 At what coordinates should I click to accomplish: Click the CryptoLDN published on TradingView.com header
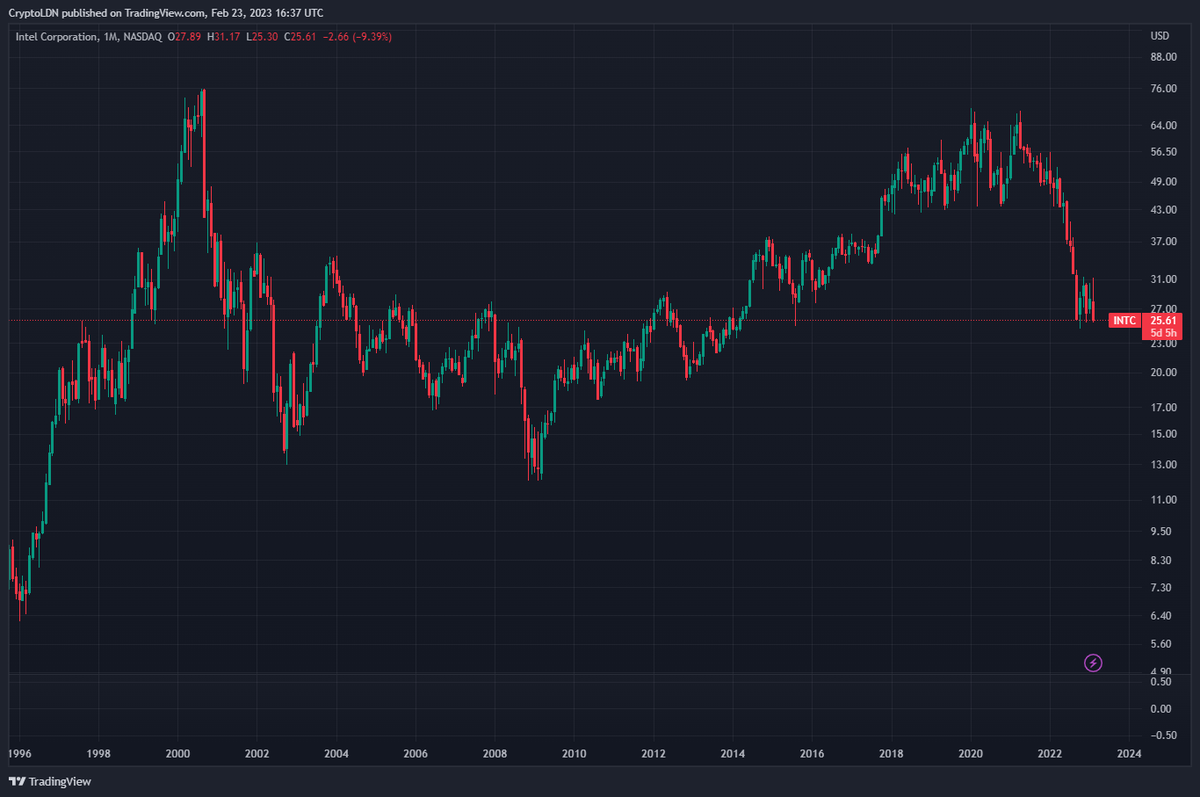pos(165,12)
